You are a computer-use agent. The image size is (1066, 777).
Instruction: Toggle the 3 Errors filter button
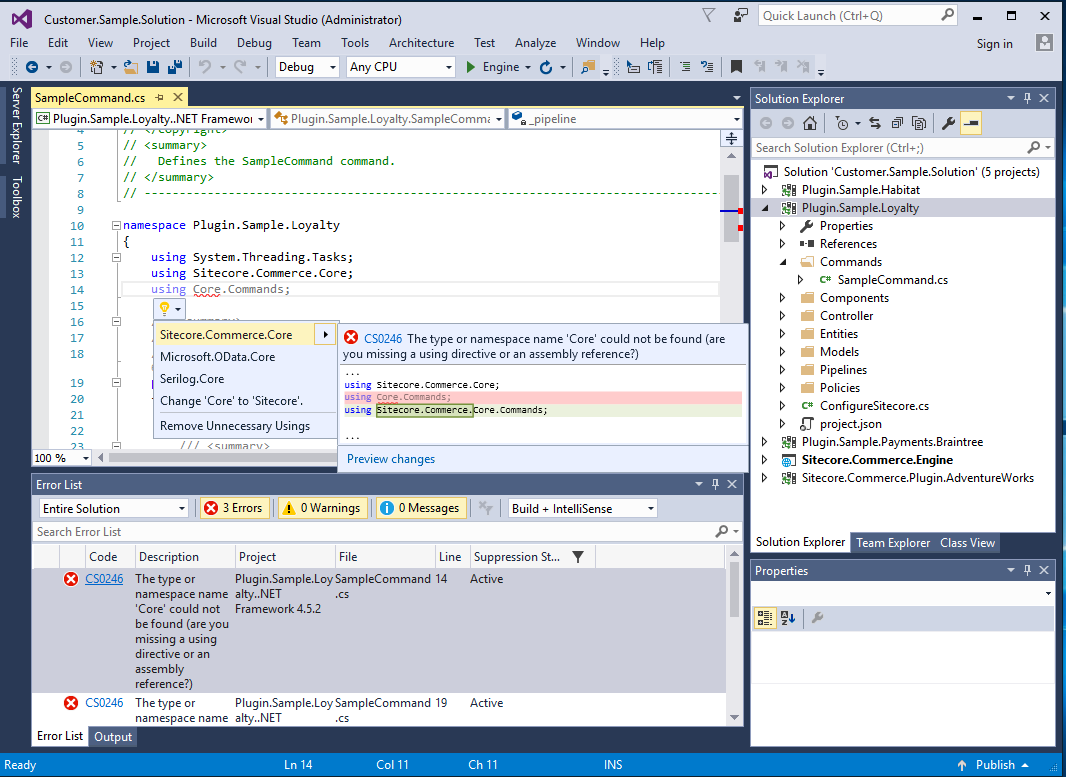pos(235,508)
